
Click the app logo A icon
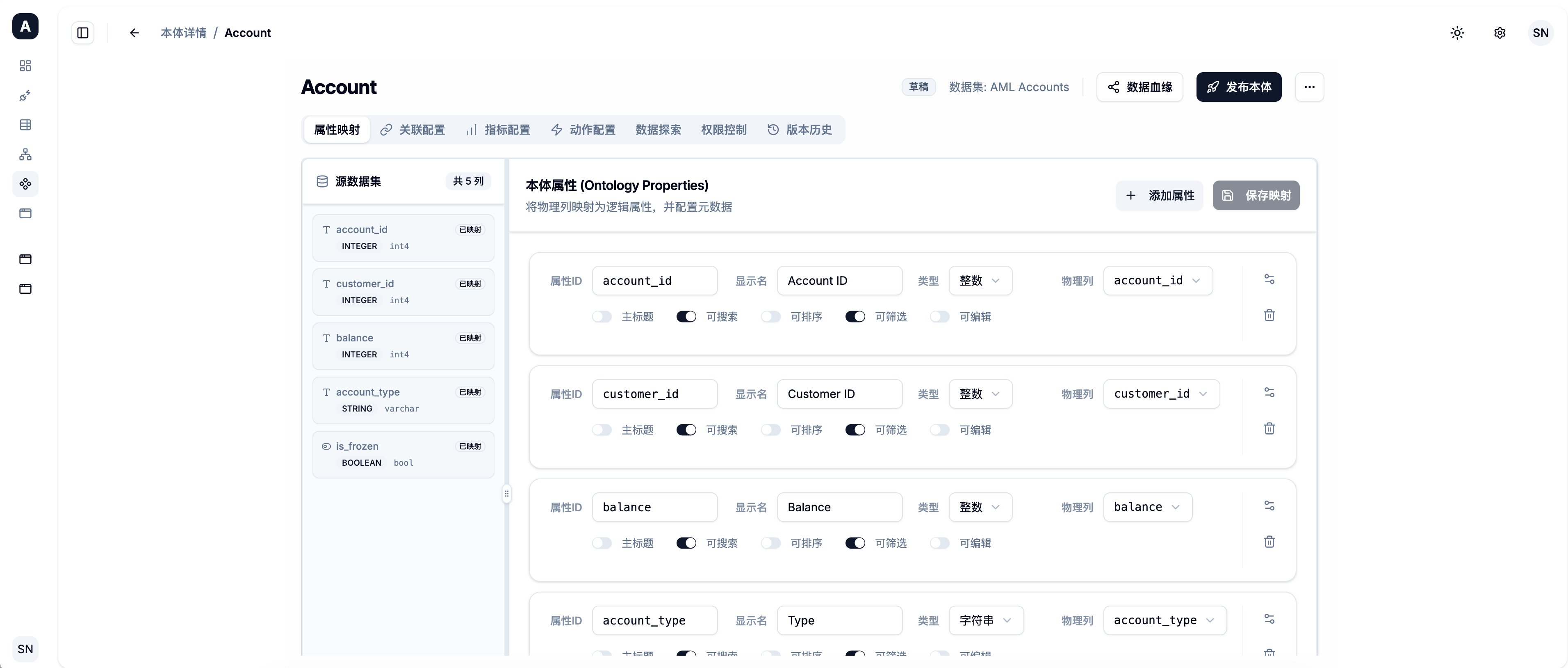(25, 26)
